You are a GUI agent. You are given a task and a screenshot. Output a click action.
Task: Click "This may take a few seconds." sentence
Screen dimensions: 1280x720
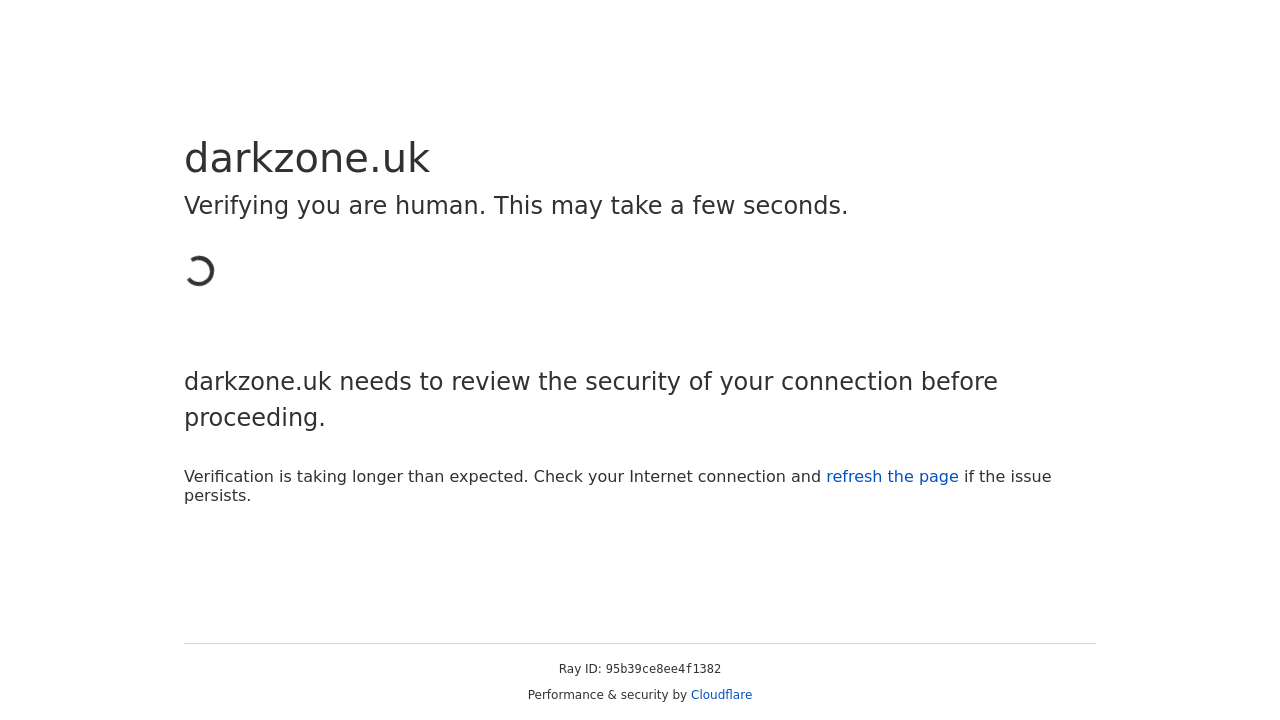pos(671,206)
